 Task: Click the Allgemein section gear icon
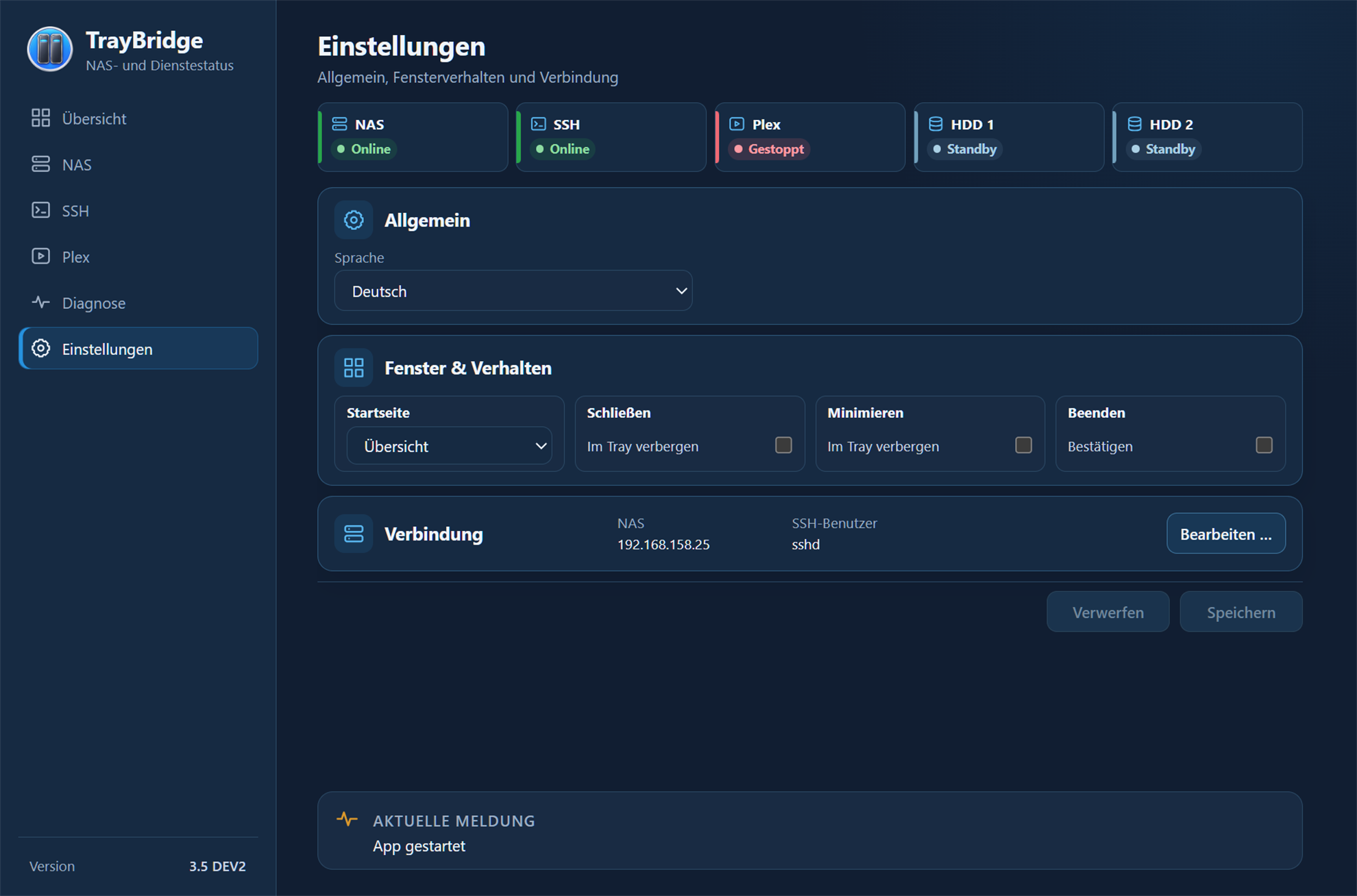click(354, 220)
